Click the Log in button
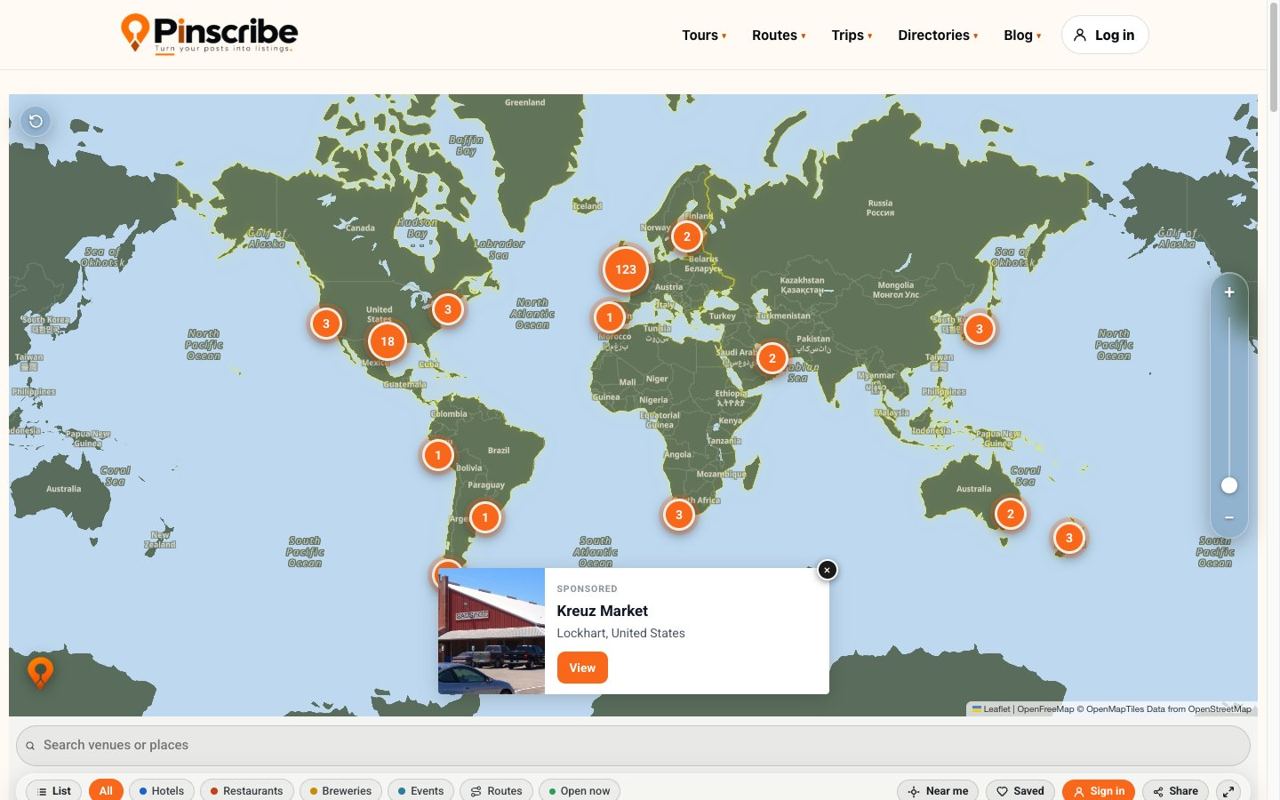The height and width of the screenshot is (800, 1280). 1105,35
